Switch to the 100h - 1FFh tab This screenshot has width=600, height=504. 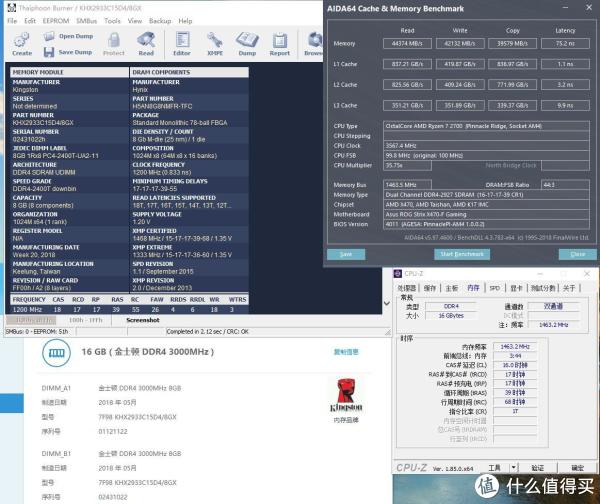(86, 320)
